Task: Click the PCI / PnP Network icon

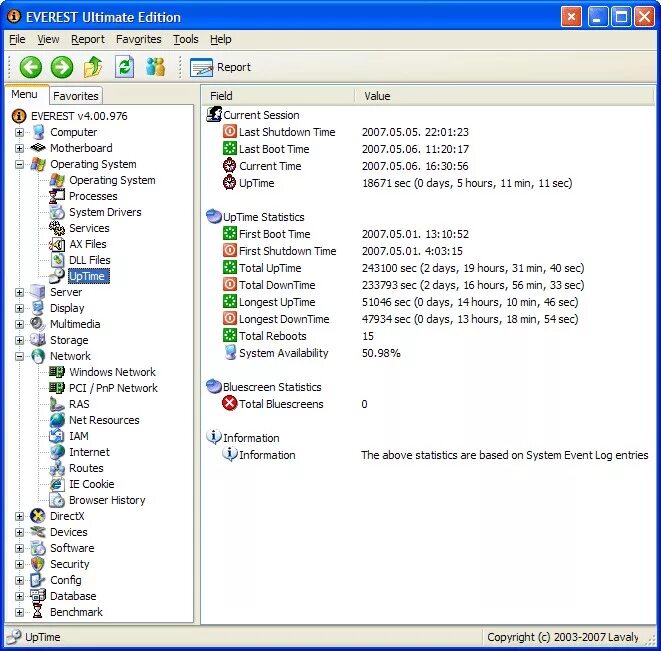Action: click(x=57, y=388)
